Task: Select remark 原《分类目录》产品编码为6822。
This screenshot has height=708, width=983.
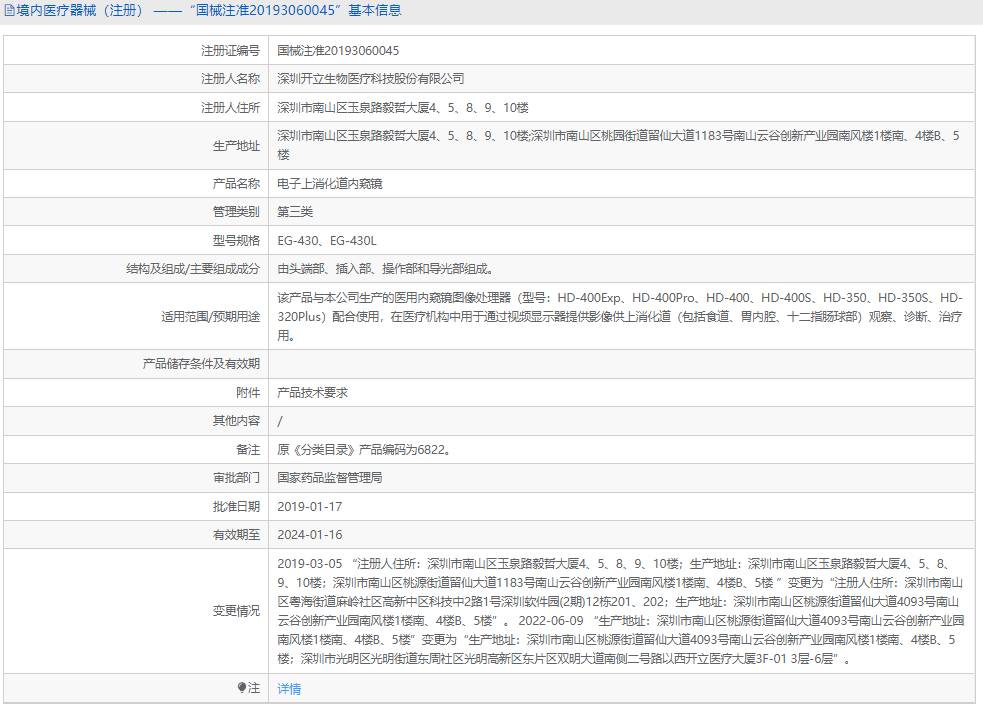Action: 364,450
